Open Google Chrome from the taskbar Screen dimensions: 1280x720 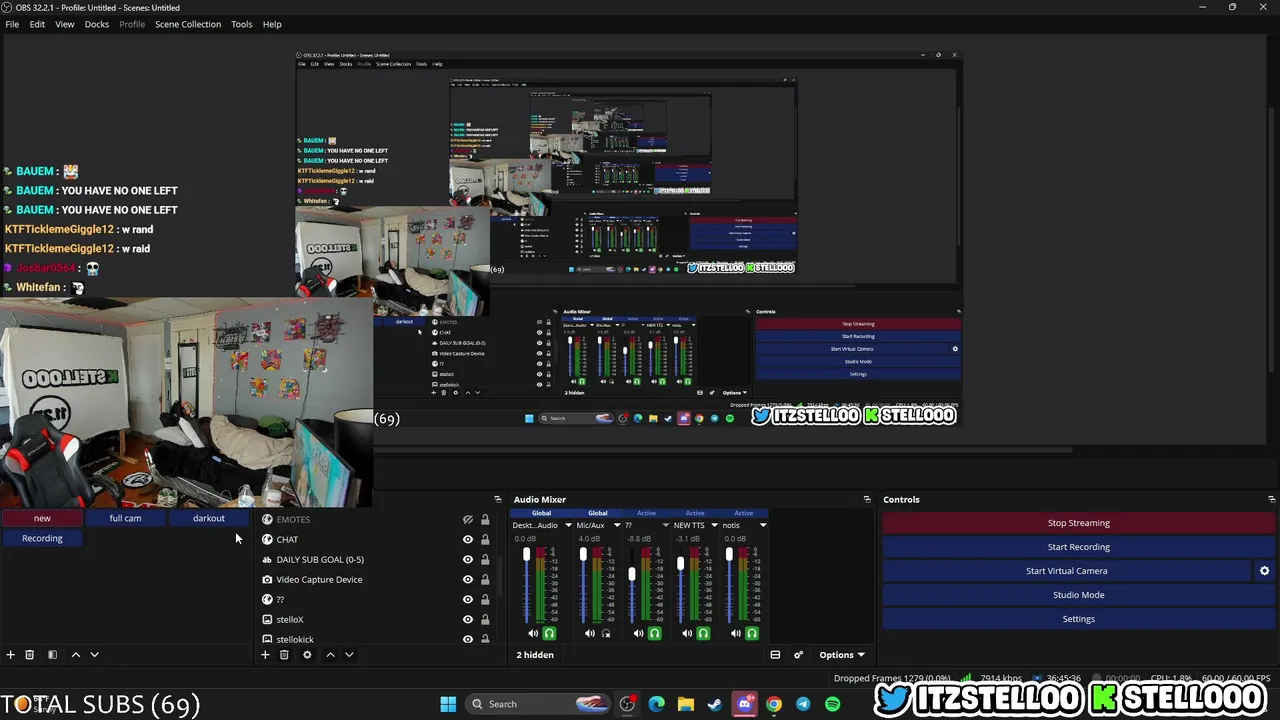coord(774,704)
